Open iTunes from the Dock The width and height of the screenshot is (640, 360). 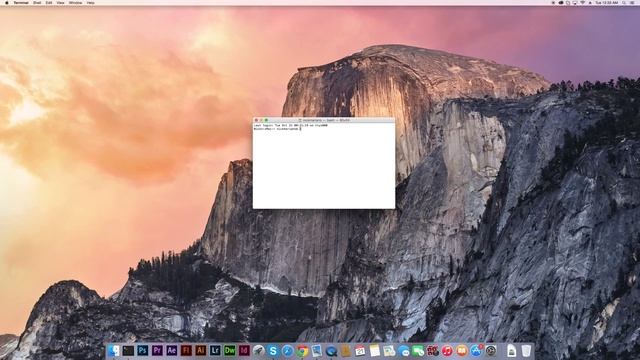click(x=447, y=351)
